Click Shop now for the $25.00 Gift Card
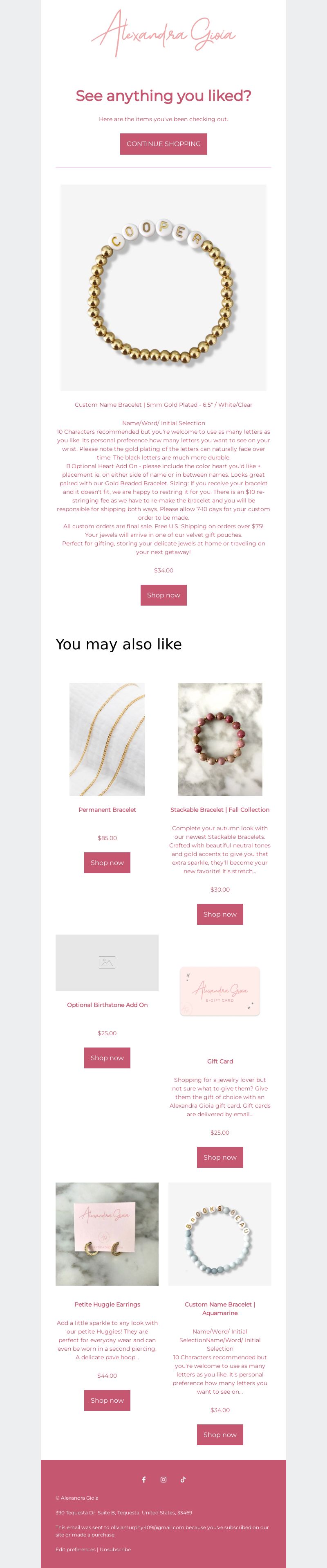This screenshot has height=1568, width=327. pyautogui.click(x=220, y=1157)
